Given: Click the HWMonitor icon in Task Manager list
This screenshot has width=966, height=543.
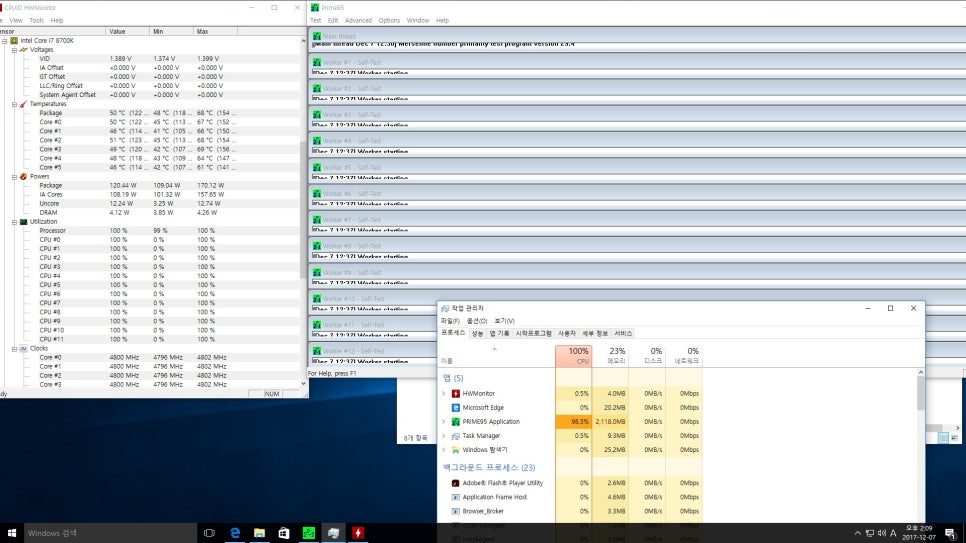Looking at the screenshot, I should point(455,393).
